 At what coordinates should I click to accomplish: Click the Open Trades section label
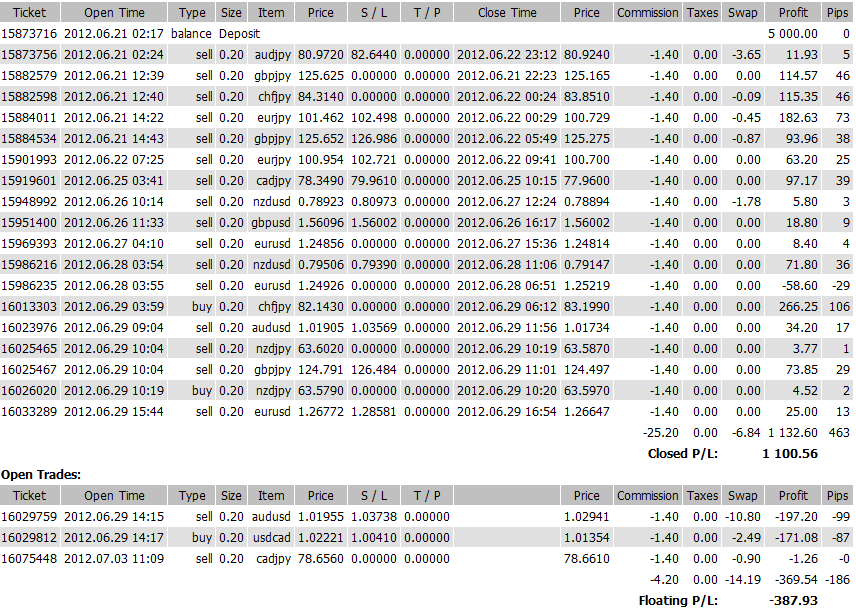coord(39,475)
